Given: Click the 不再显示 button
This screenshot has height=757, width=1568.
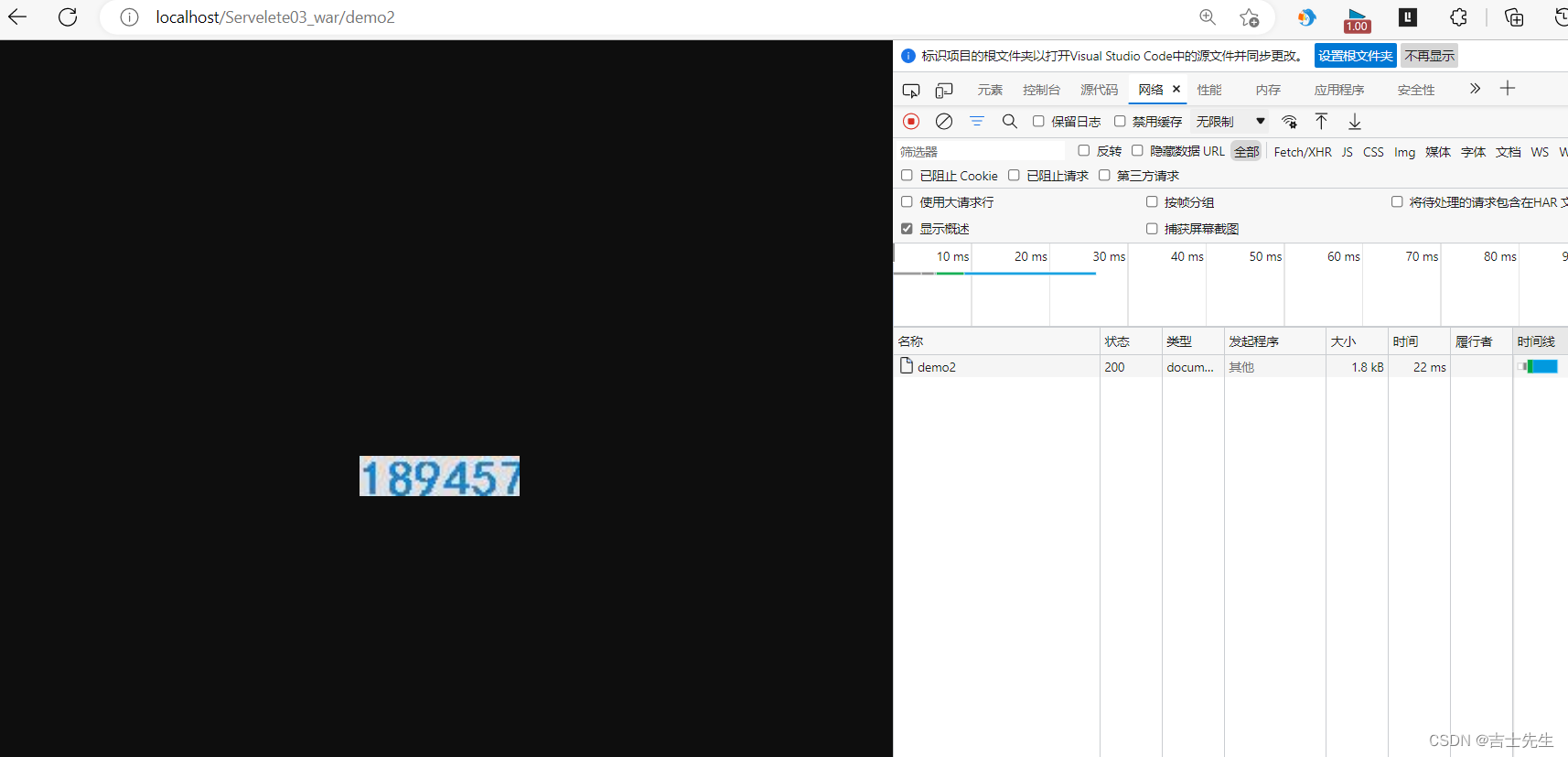Looking at the screenshot, I should 1429,56.
